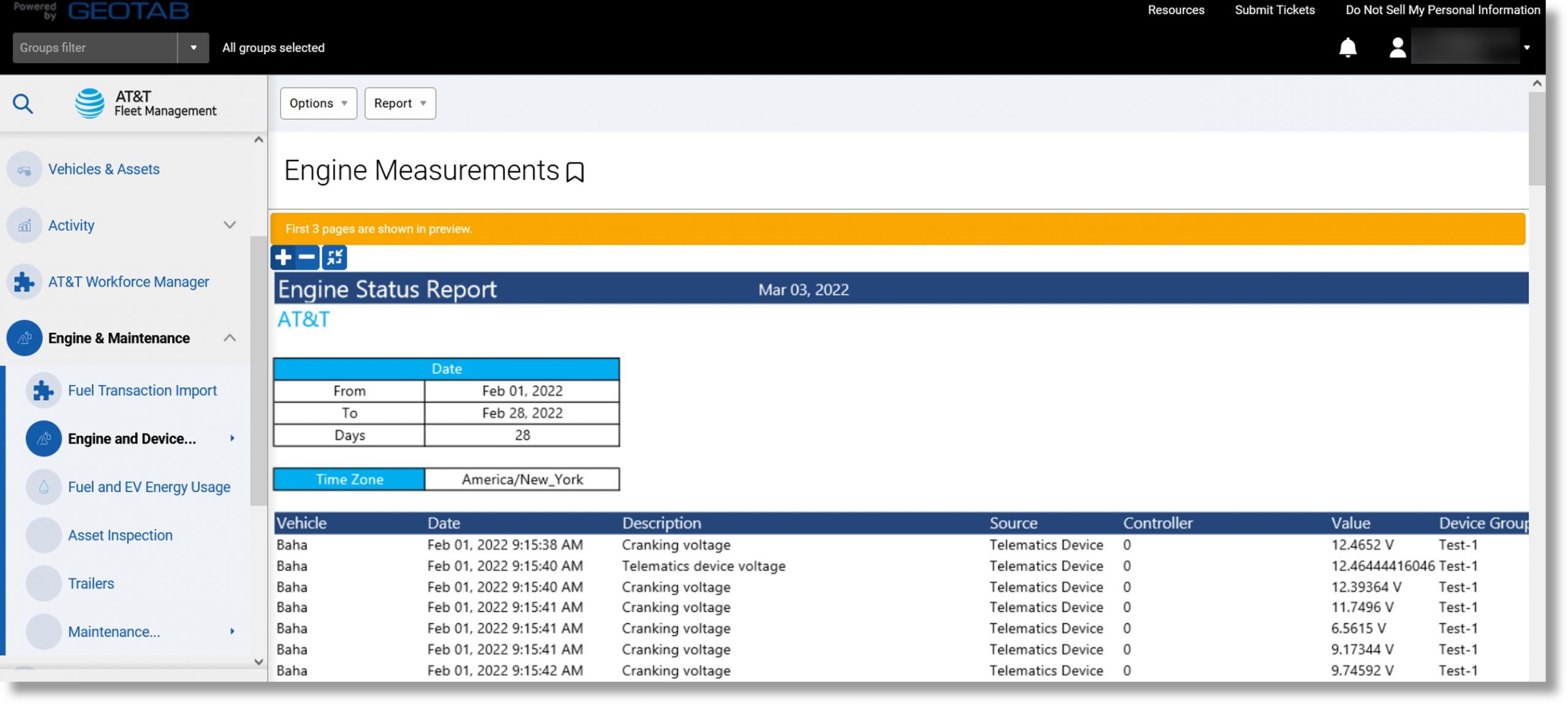Open the Groups filter dropdown arrow

click(x=194, y=48)
